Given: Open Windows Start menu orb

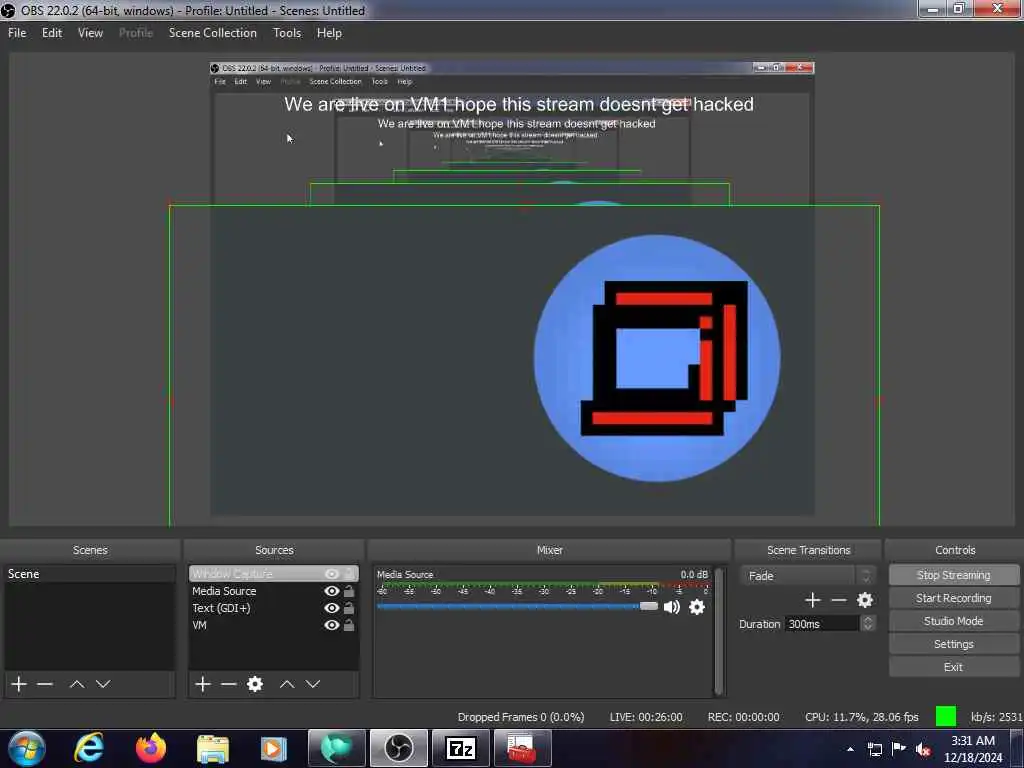Looking at the screenshot, I should click(27, 748).
